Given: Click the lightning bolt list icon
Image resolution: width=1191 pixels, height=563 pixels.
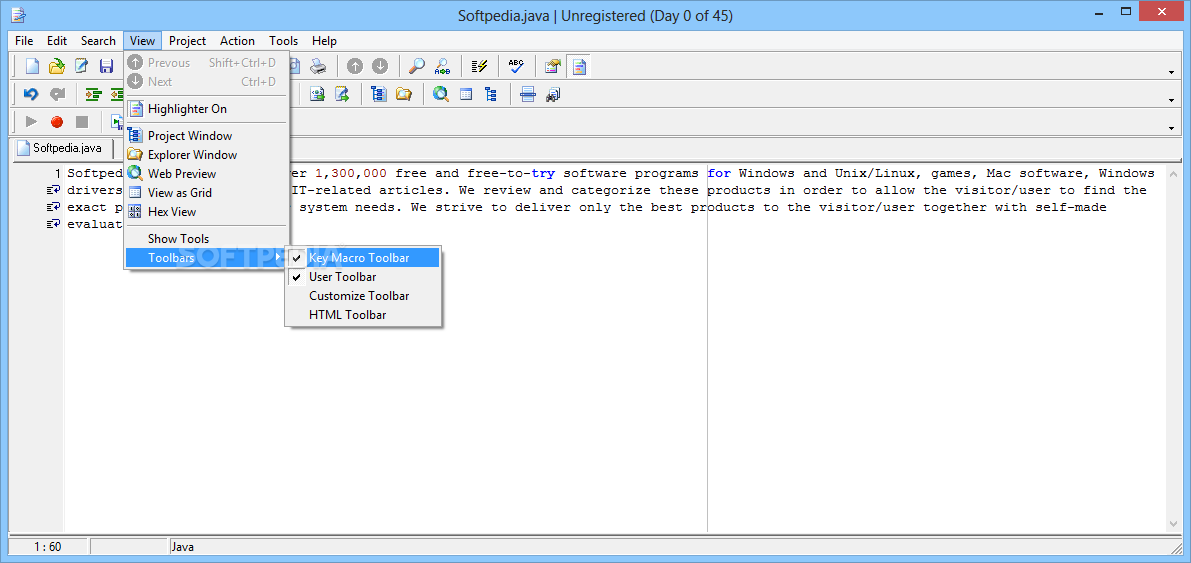Looking at the screenshot, I should tap(479, 66).
